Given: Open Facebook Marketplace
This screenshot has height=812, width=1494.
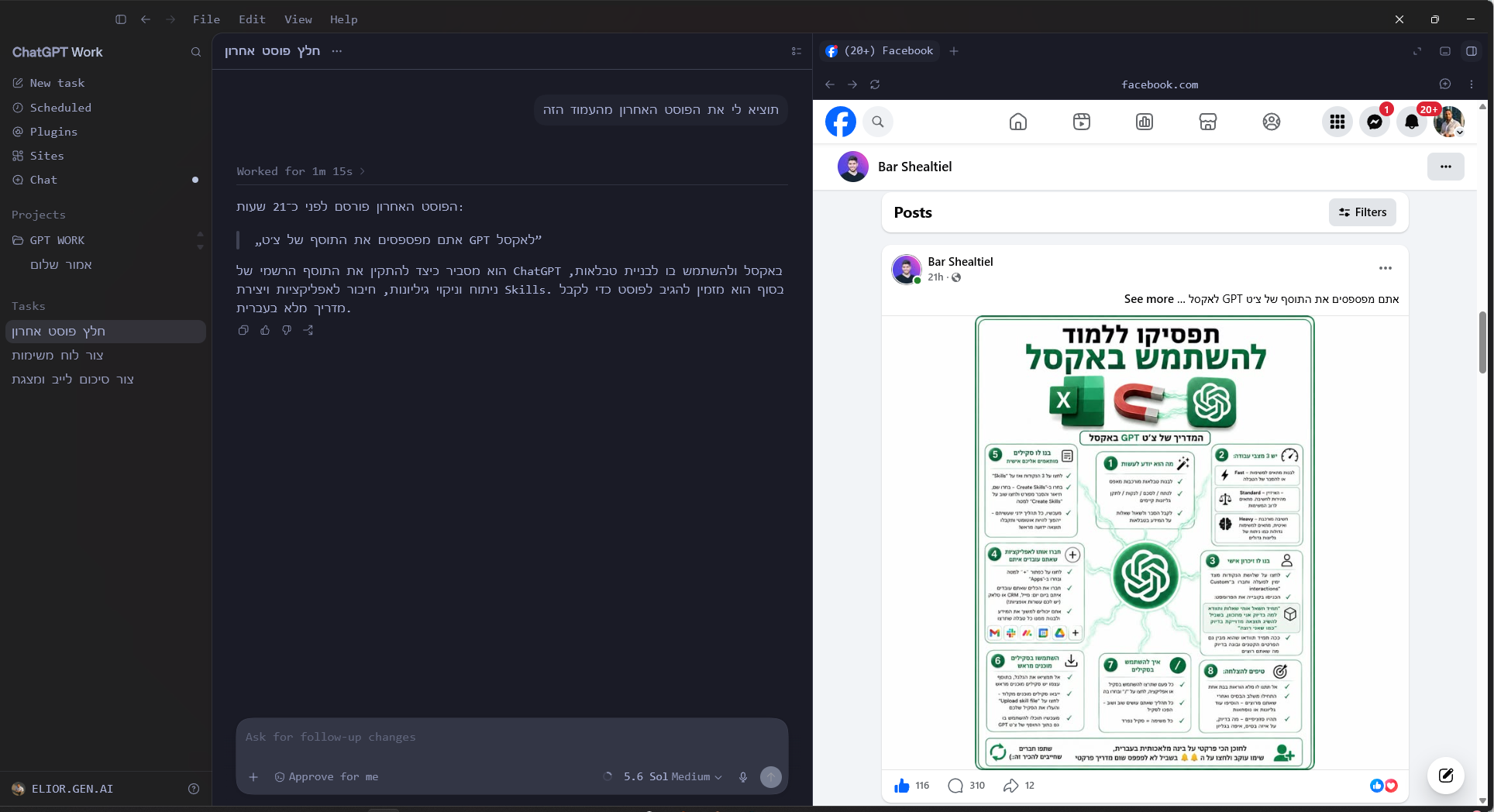Looking at the screenshot, I should coord(1208,122).
